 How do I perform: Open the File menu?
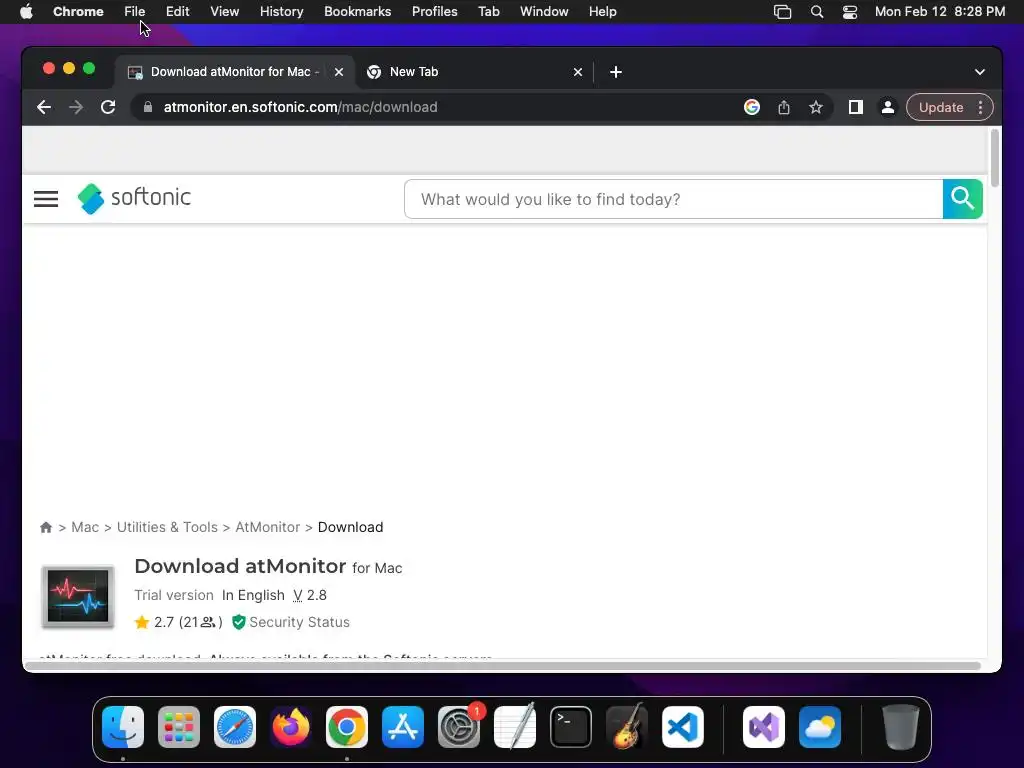click(x=135, y=12)
